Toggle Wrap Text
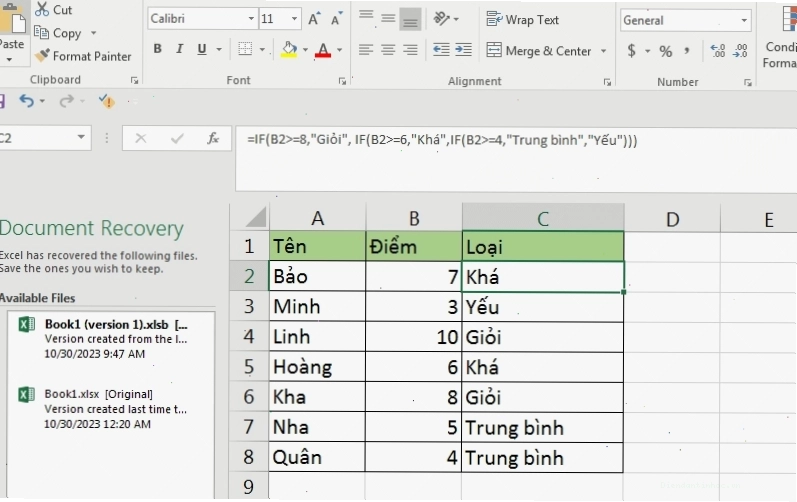797x502 pixels. pos(523,19)
